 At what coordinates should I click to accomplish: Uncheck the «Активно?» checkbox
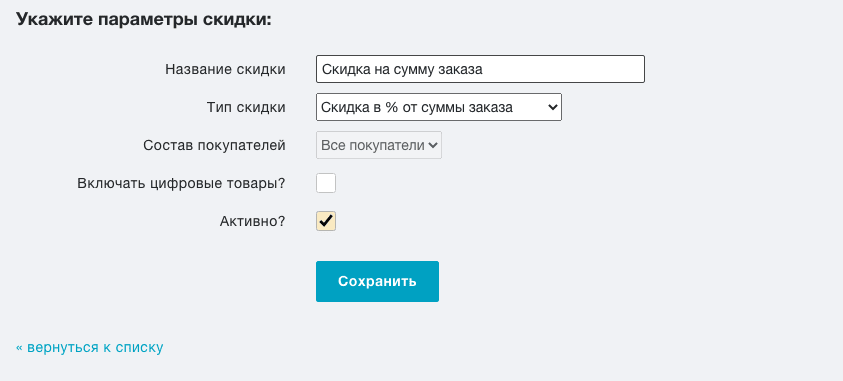[x=326, y=221]
